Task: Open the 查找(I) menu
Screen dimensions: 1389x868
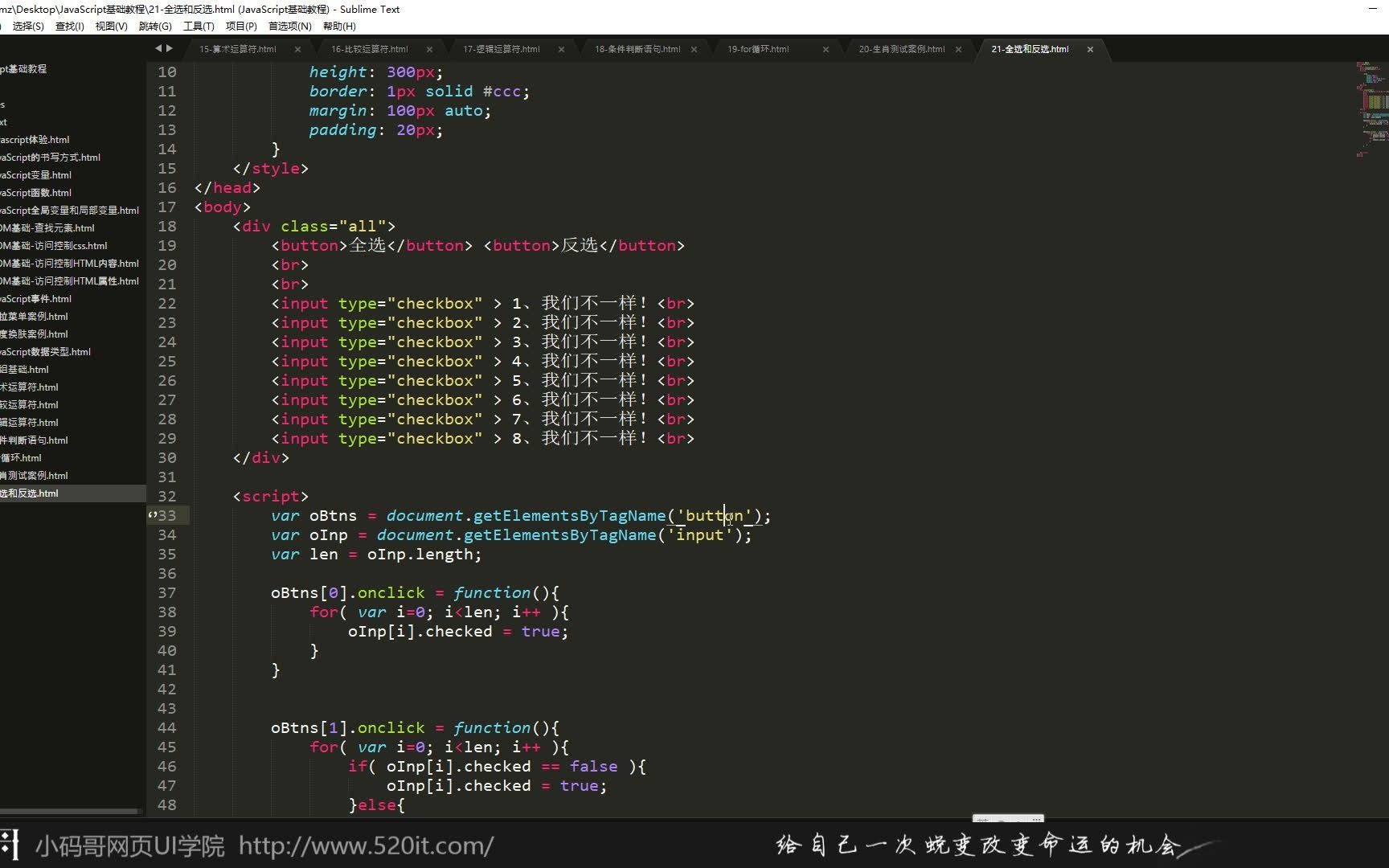Action: [69, 27]
